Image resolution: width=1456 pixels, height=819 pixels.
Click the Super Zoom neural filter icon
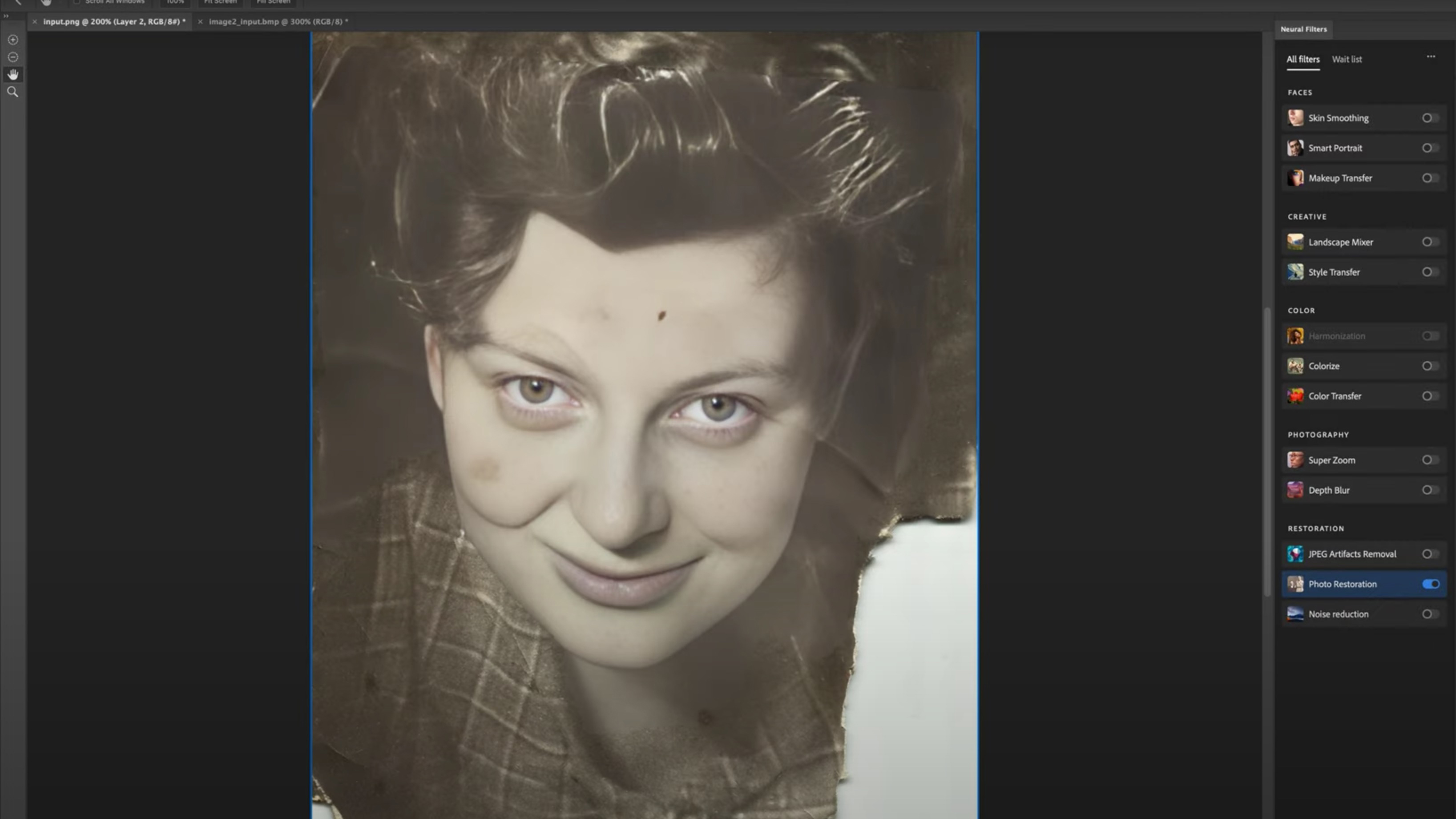pos(1296,459)
